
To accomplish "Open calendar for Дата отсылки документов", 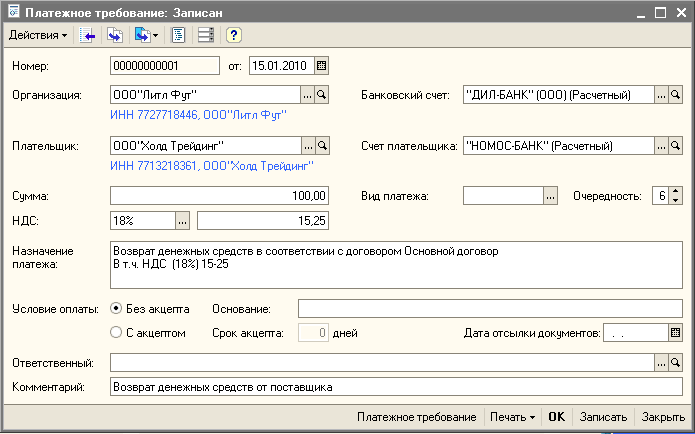I will 675,333.
